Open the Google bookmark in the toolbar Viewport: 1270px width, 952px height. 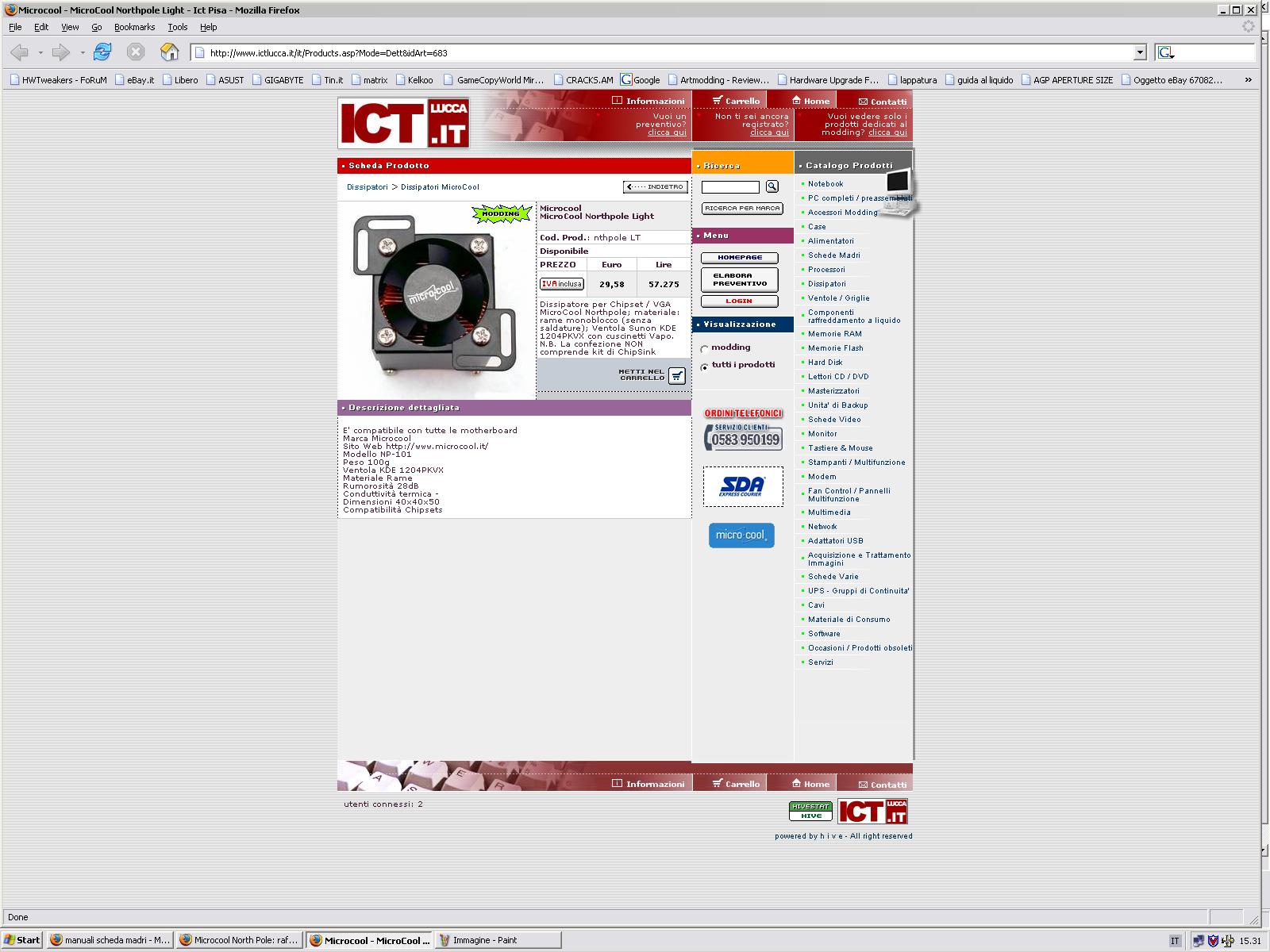641,79
